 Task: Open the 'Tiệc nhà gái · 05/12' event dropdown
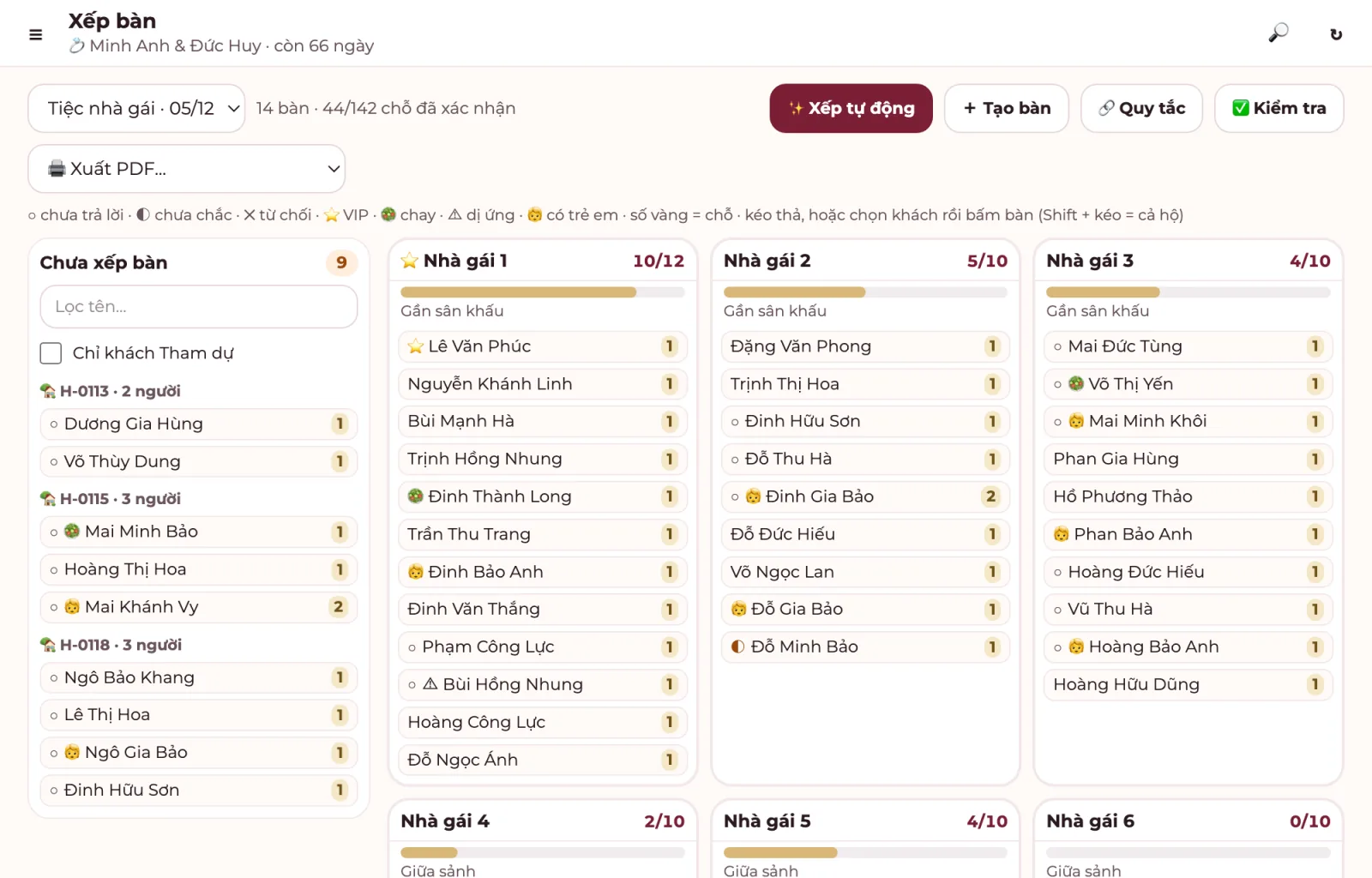(136, 108)
